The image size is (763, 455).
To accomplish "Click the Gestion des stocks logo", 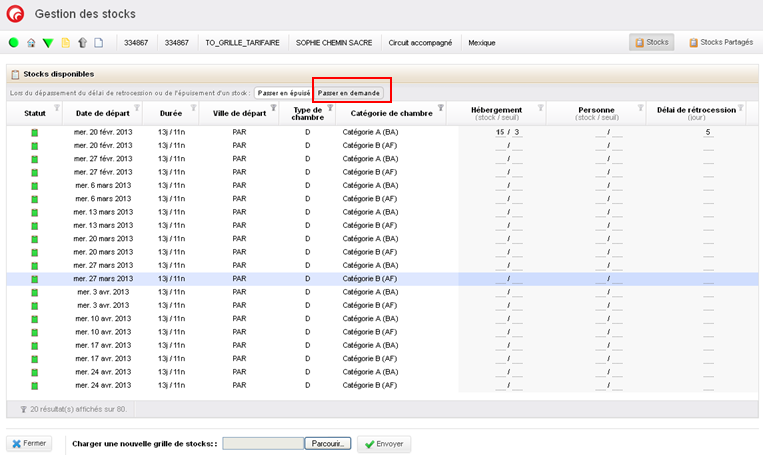I will click(15, 14).
